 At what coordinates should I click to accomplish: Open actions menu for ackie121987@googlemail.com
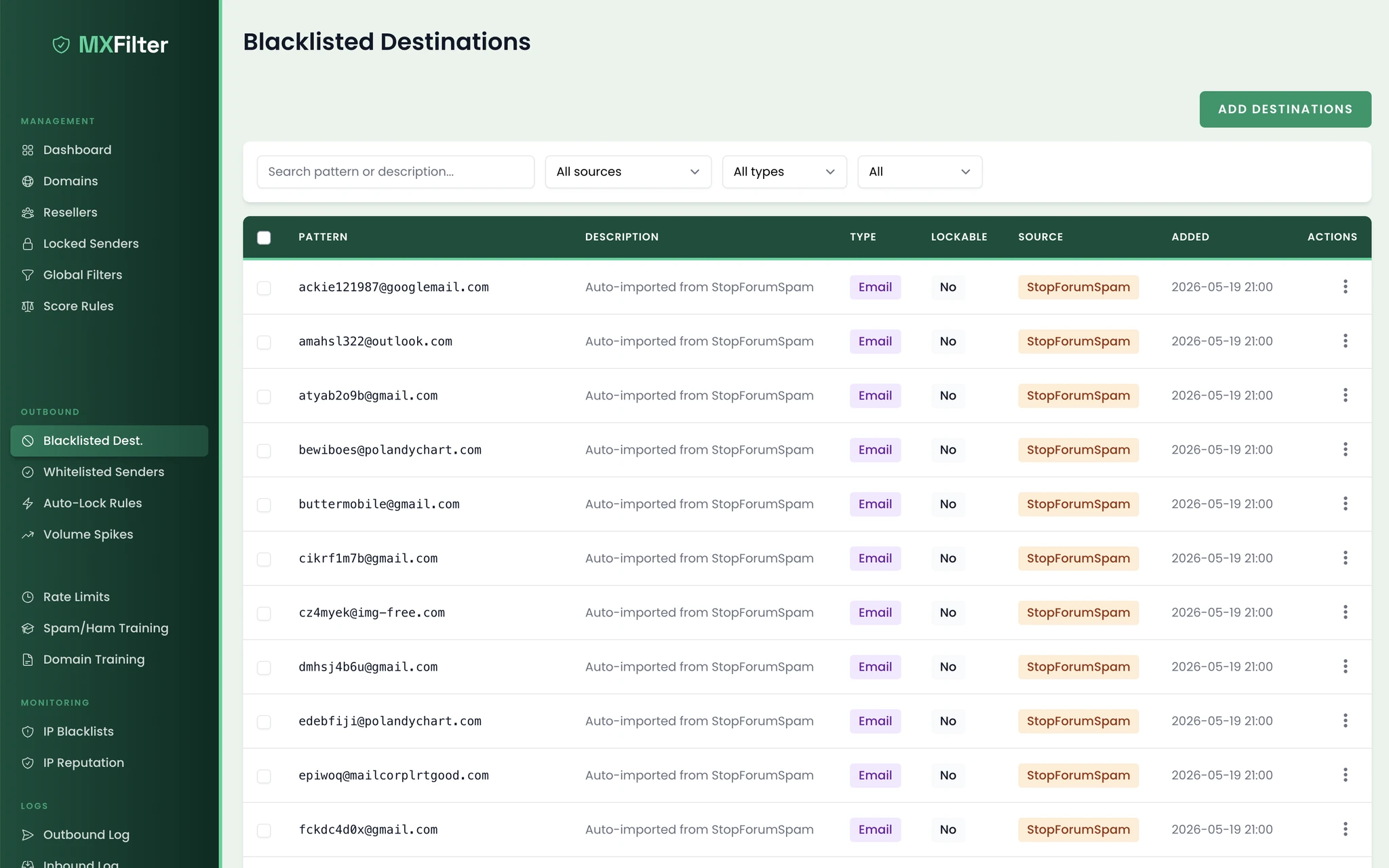[1345, 287]
